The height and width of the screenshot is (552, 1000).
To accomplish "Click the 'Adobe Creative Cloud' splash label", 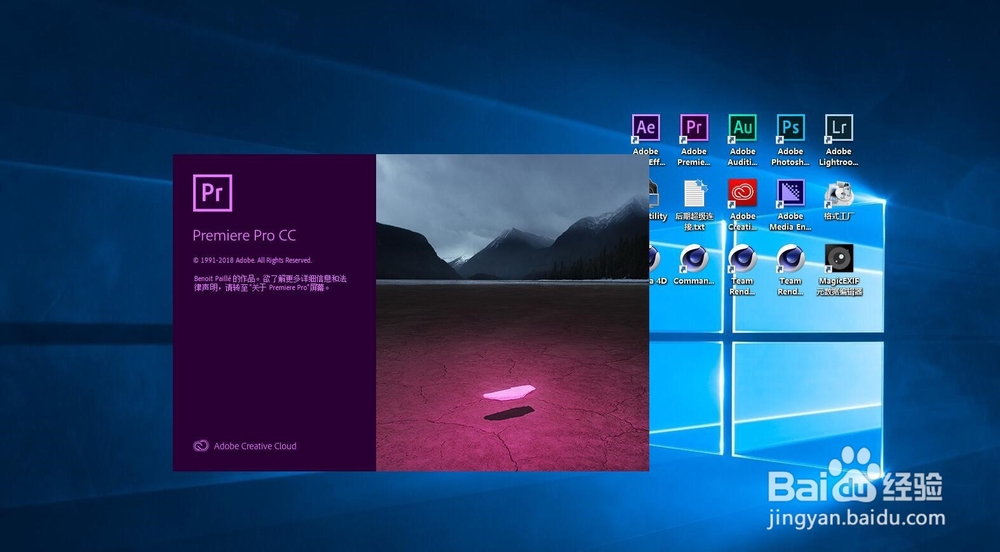I will 255,446.
